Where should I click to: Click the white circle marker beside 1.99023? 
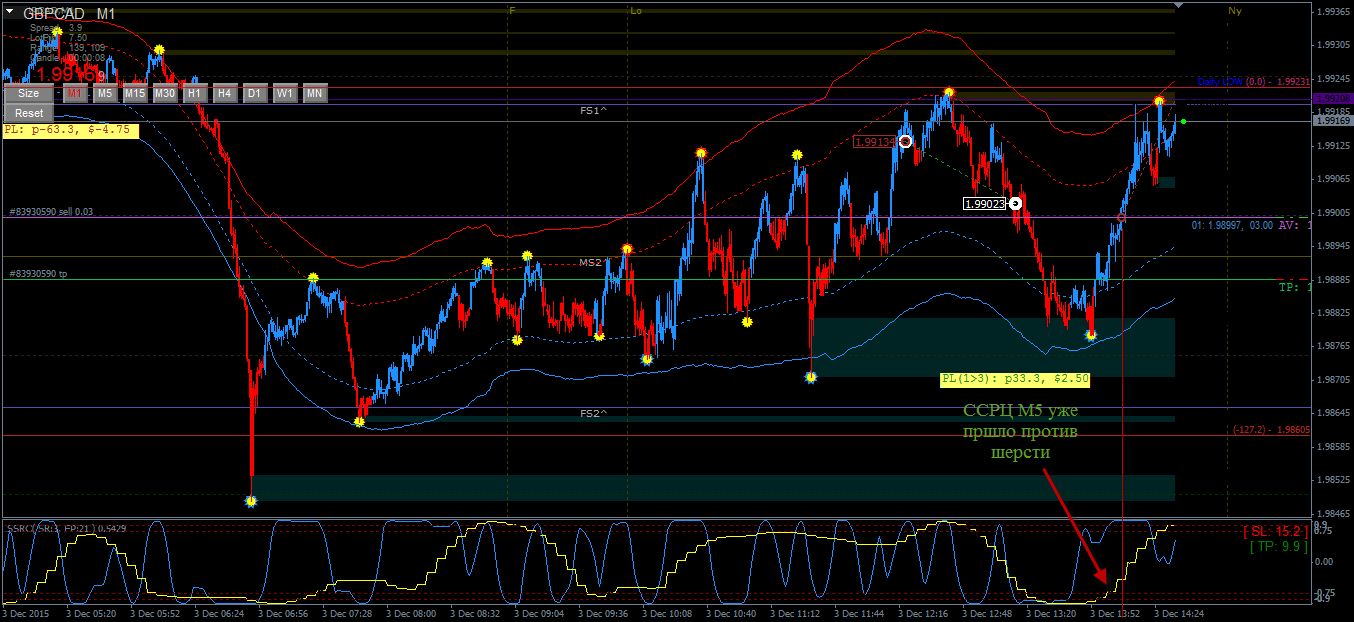point(1016,203)
